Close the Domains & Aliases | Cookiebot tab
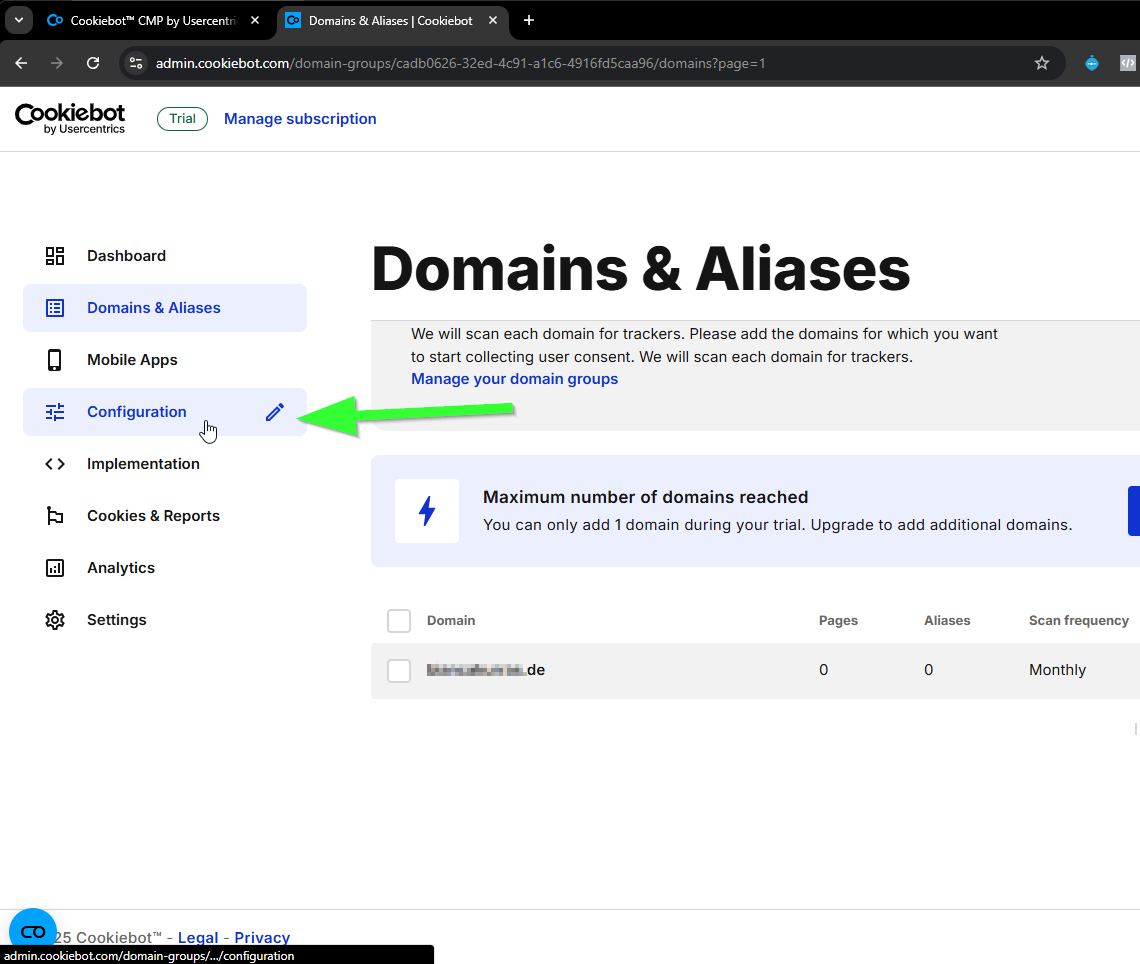The height and width of the screenshot is (964, 1140). click(x=493, y=20)
